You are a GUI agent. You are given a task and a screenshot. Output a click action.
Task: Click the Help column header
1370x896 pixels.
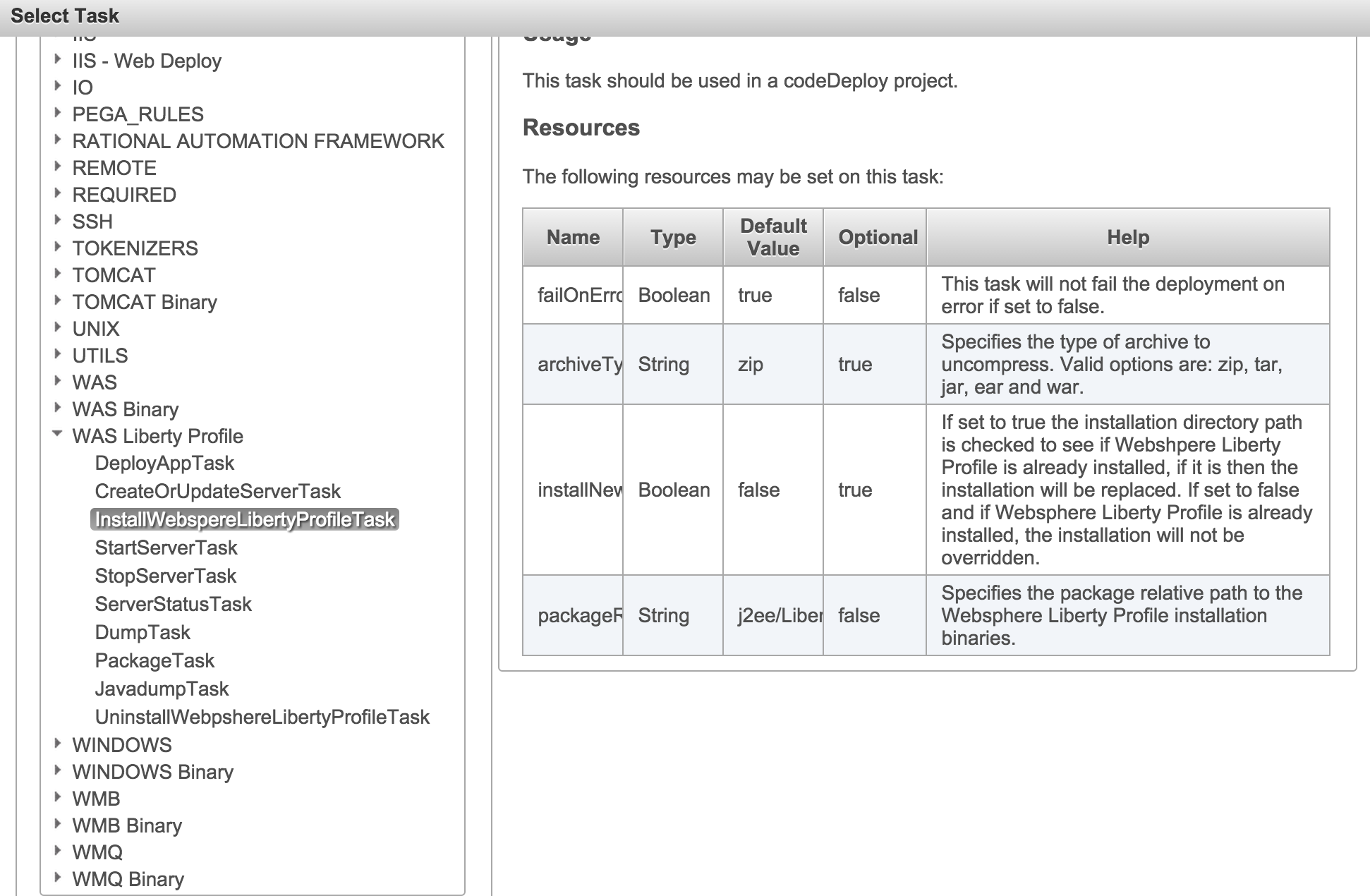pyautogui.click(x=1128, y=237)
